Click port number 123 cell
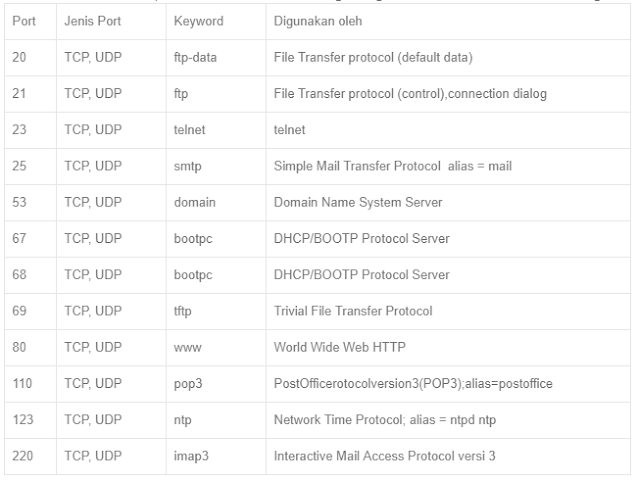This screenshot has height=482, width=638. pos(22,420)
